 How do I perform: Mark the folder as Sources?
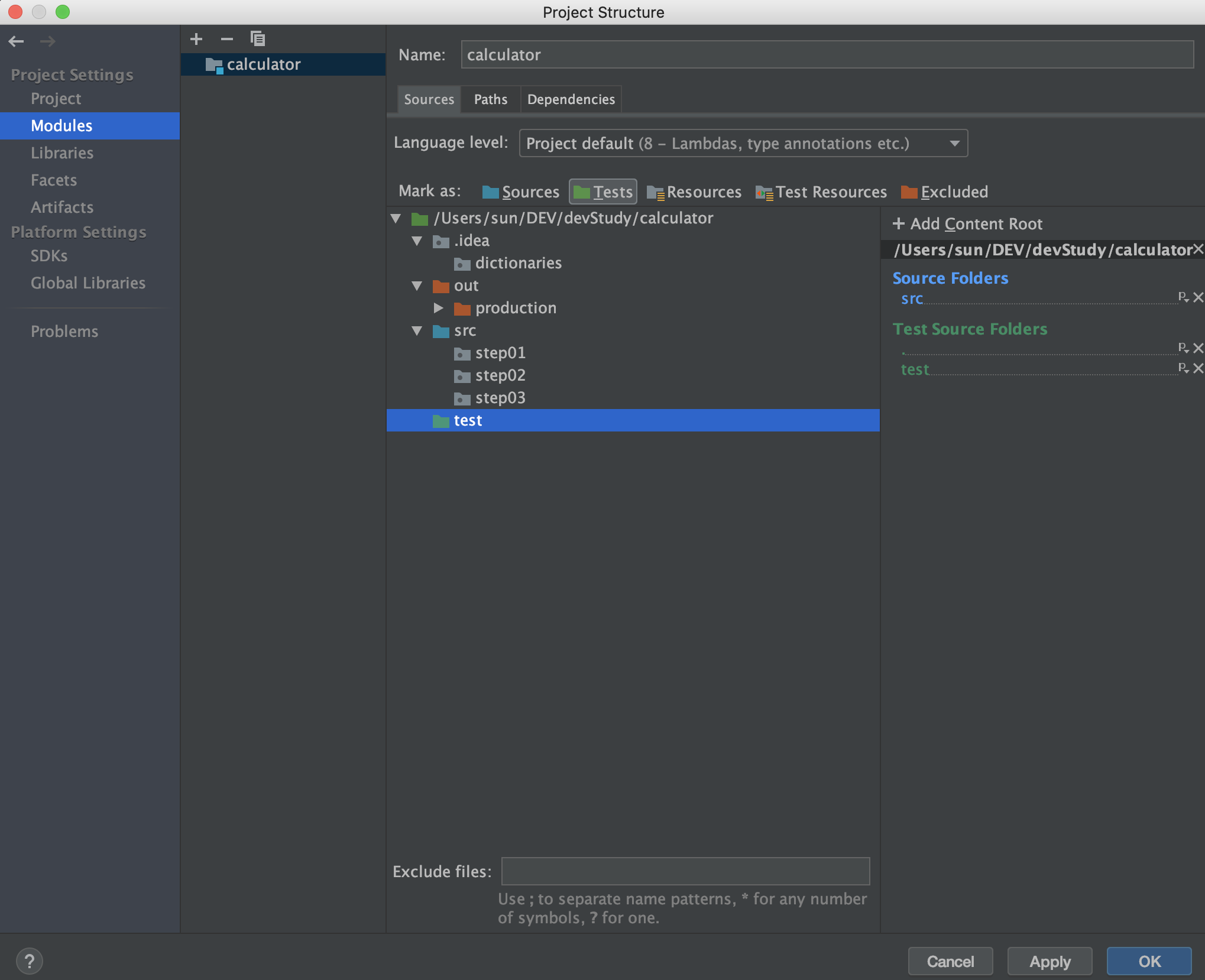[521, 192]
